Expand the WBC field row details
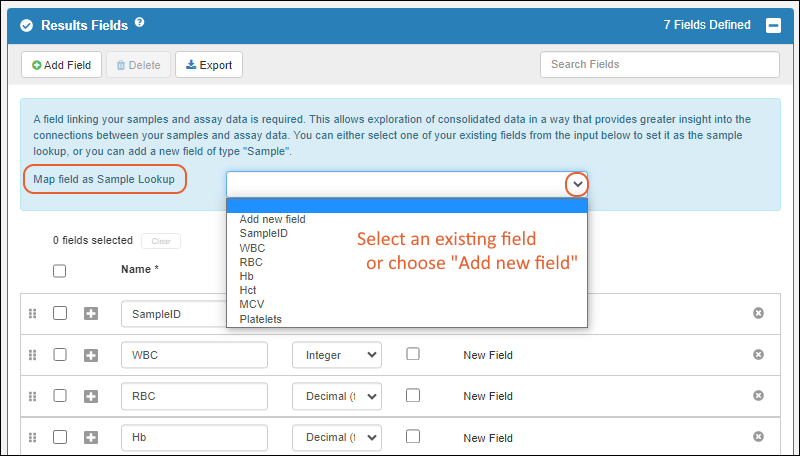The height and width of the screenshot is (456, 800). coord(91,354)
